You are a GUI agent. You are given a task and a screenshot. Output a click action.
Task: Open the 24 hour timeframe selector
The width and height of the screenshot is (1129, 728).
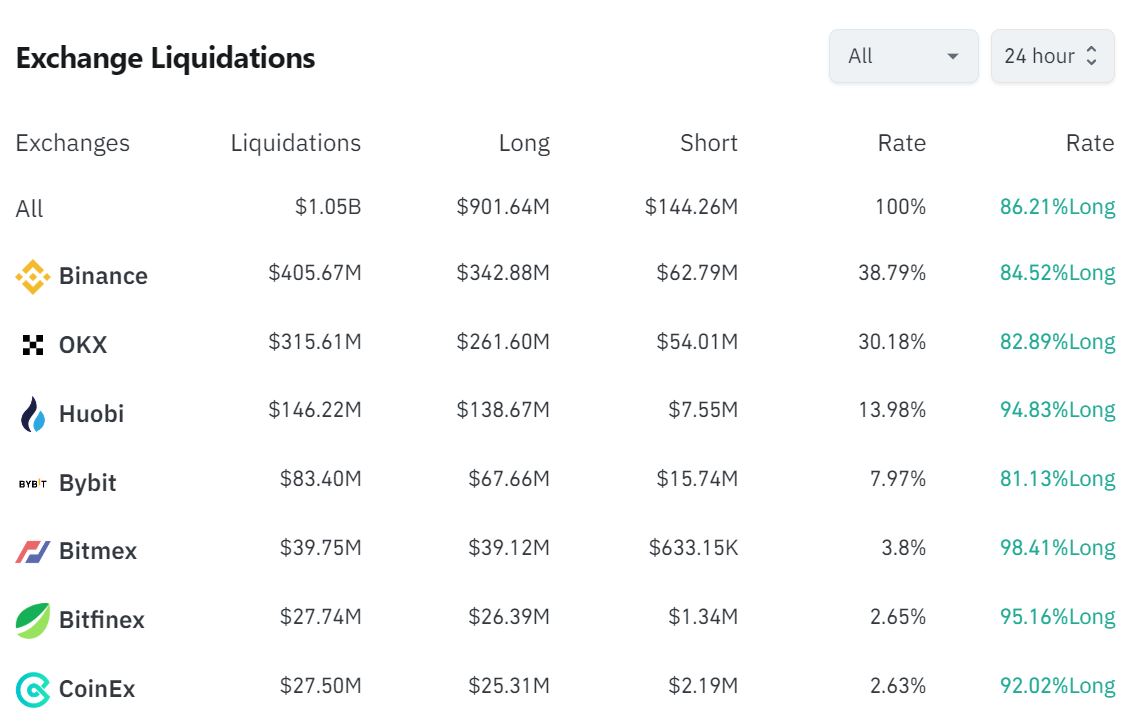tap(1040, 57)
